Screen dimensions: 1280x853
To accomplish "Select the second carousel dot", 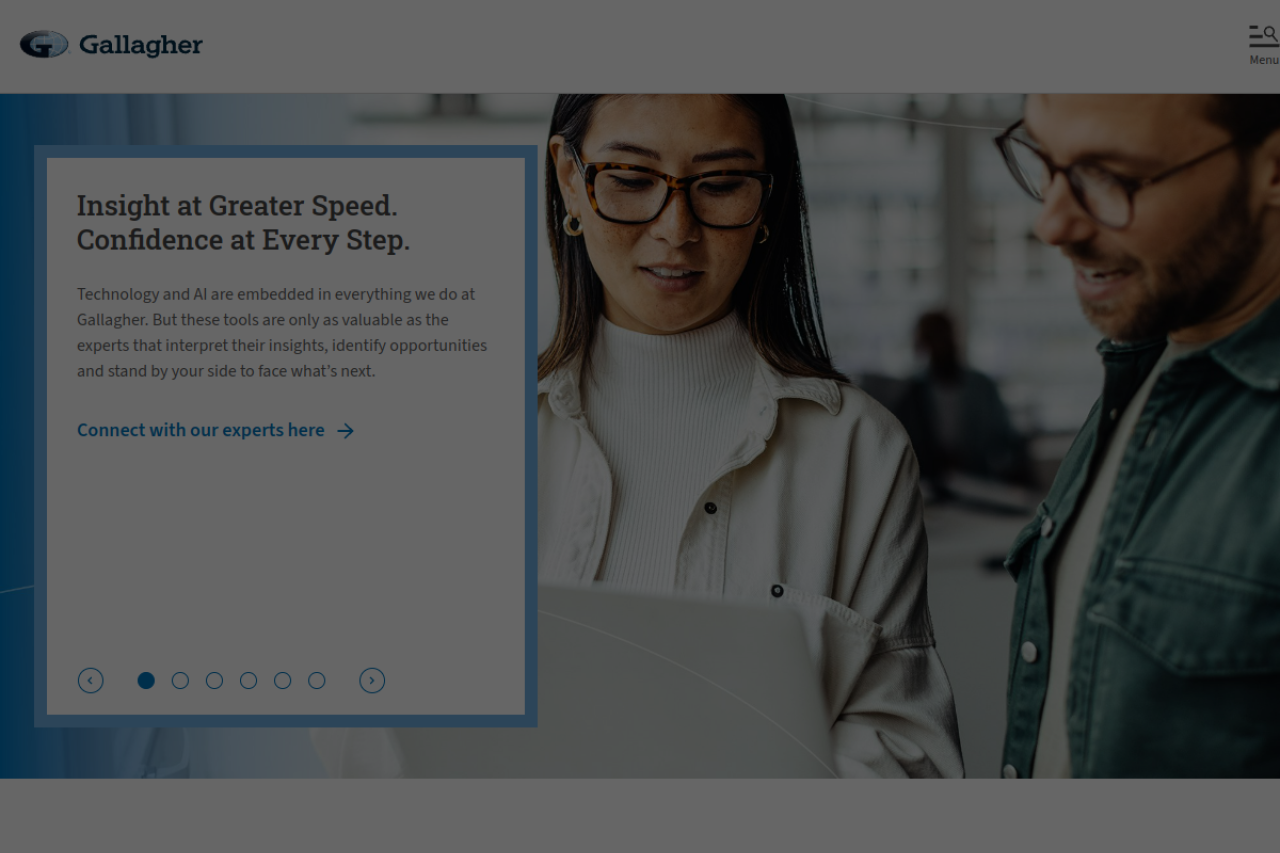I will click(180, 681).
